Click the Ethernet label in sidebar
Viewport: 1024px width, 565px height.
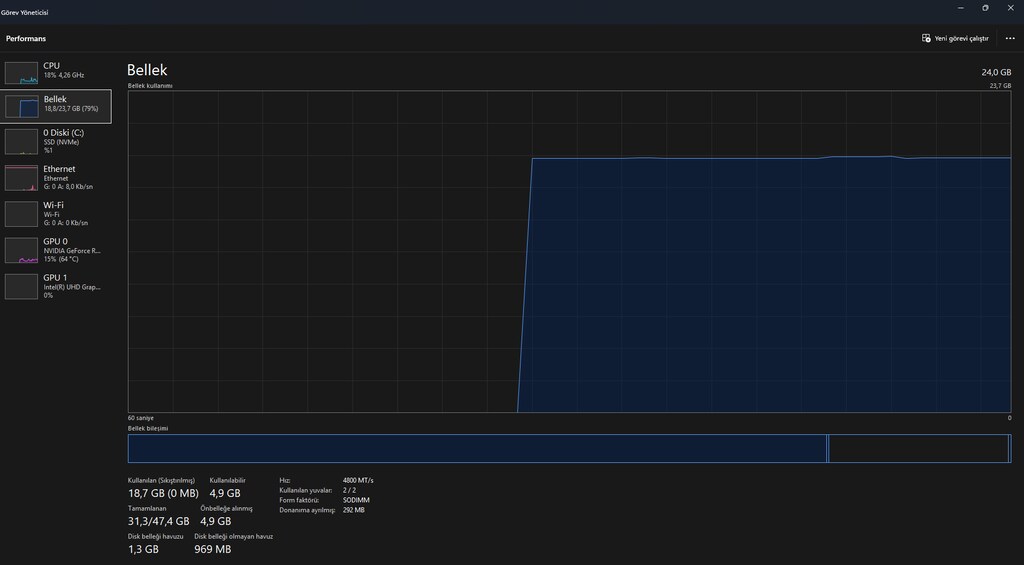click(x=59, y=169)
